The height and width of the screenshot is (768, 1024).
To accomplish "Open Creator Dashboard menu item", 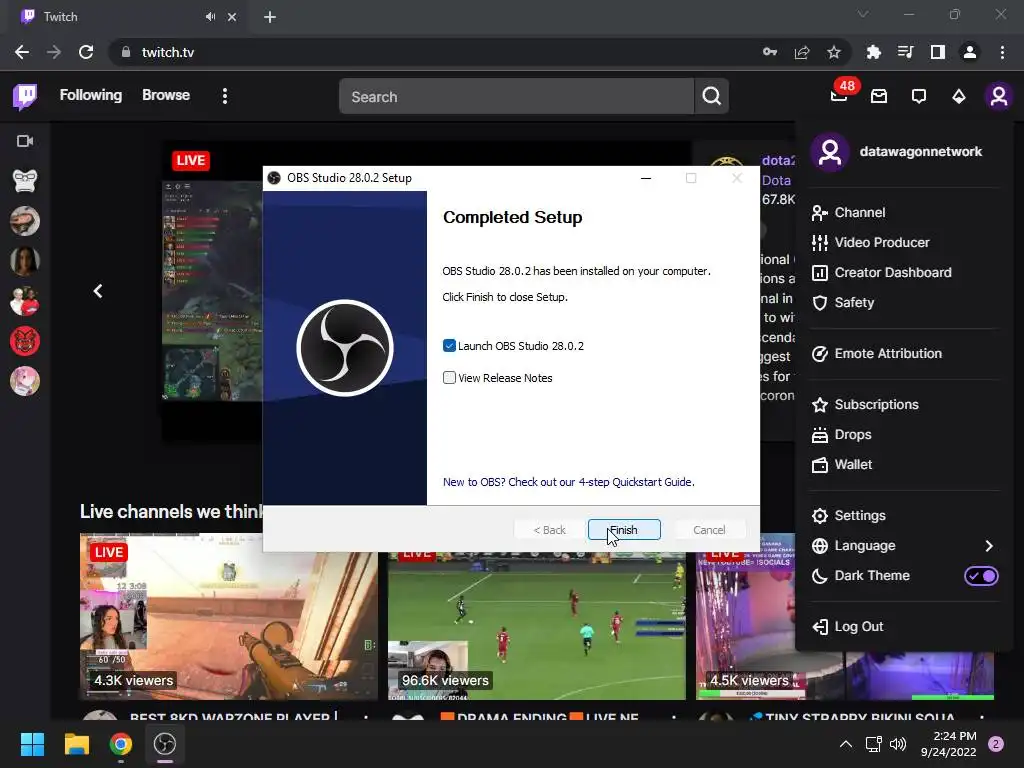I will (904, 272).
